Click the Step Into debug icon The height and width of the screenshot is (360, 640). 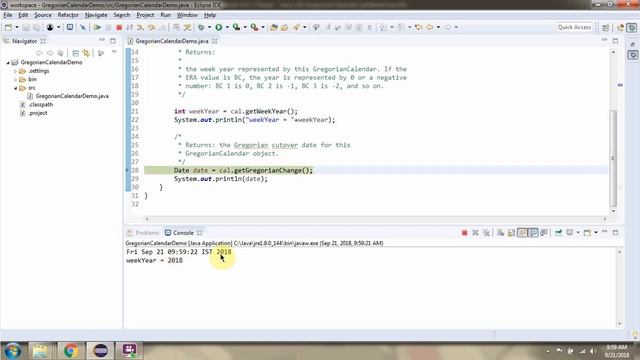140,27
